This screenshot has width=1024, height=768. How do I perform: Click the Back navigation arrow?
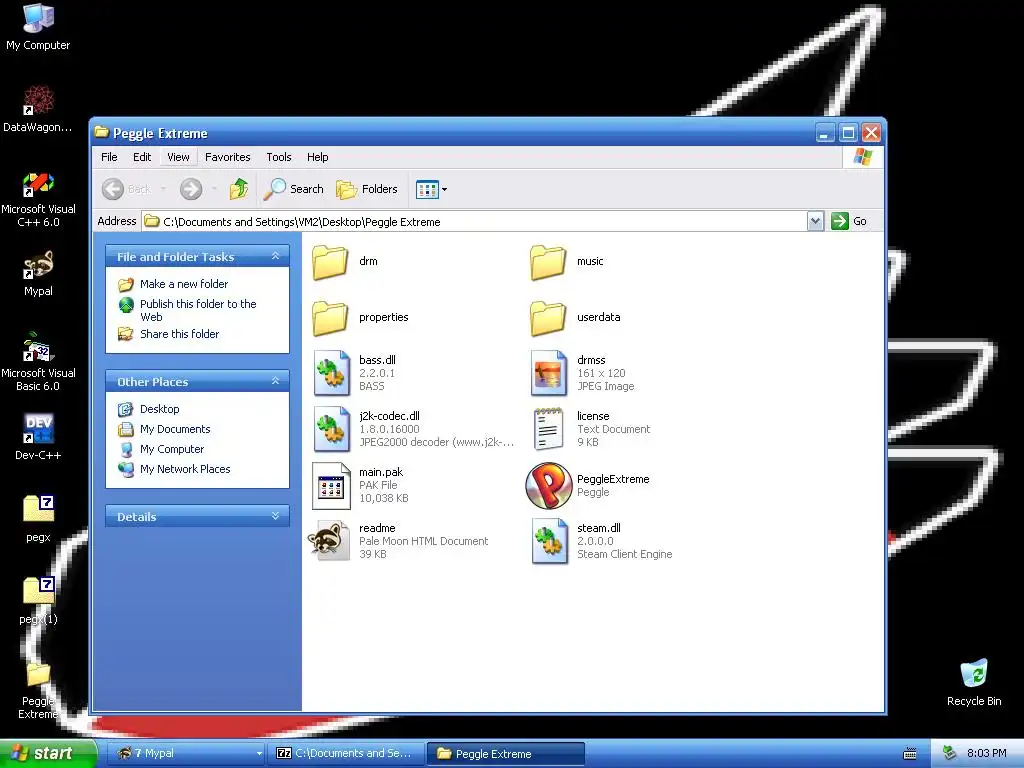113,189
